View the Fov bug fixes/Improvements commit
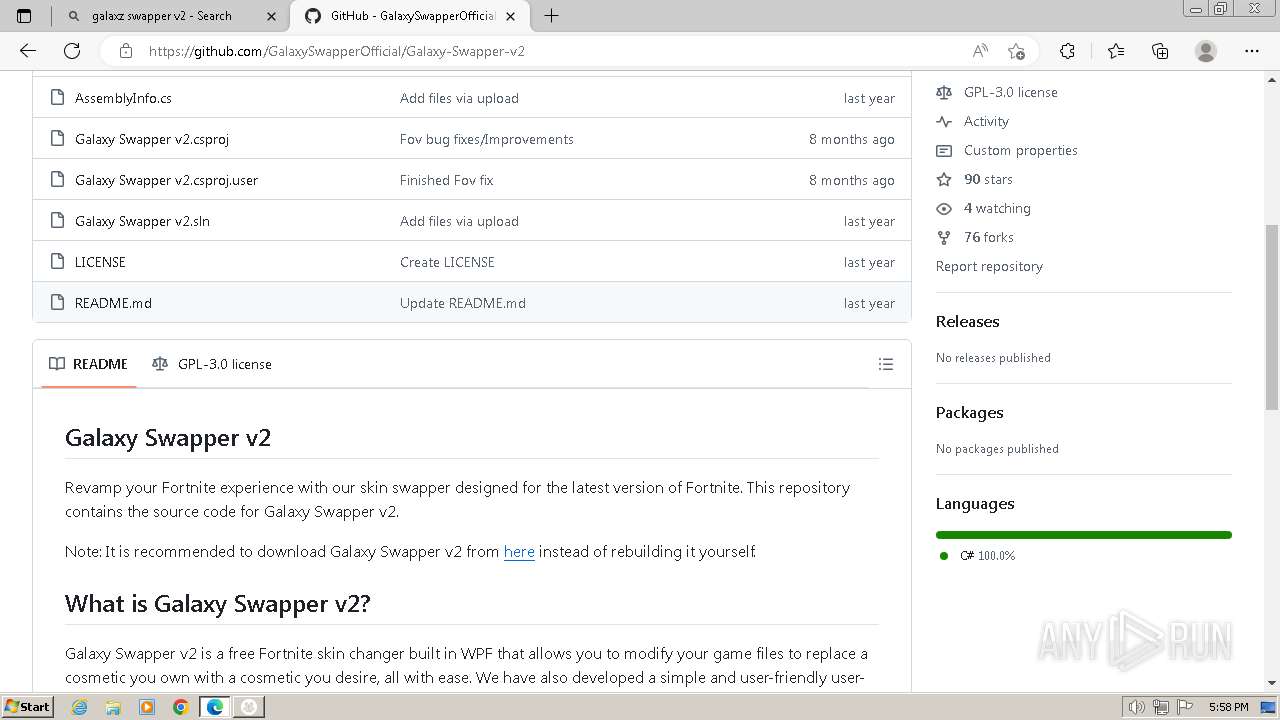Screen dimensions: 1280x720 (487, 139)
